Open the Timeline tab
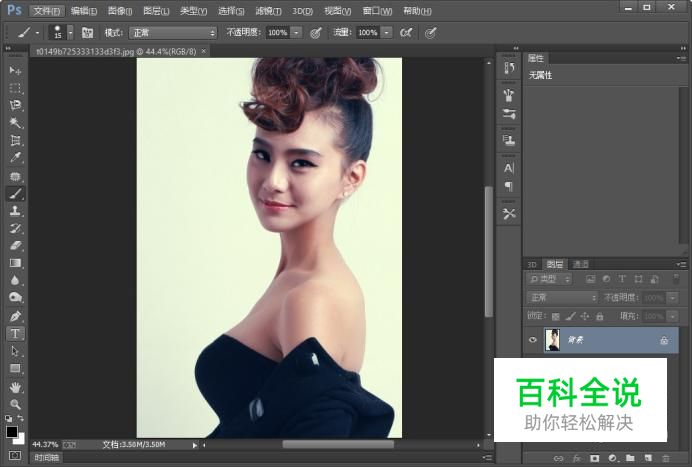The height and width of the screenshot is (467, 692). (47, 458)
